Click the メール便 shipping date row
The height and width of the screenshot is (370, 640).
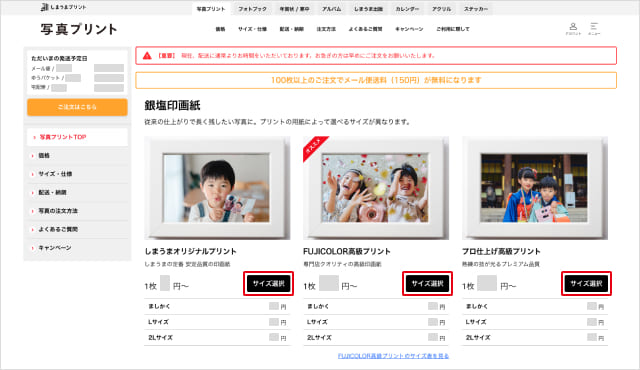pos(78,68)
